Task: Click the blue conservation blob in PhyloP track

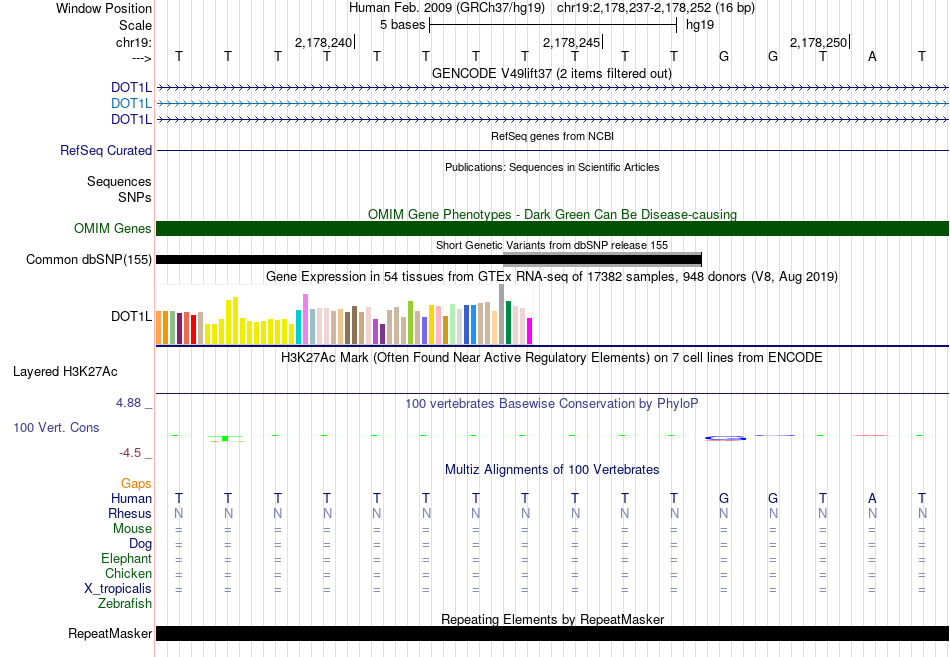Action: point(725,438)
